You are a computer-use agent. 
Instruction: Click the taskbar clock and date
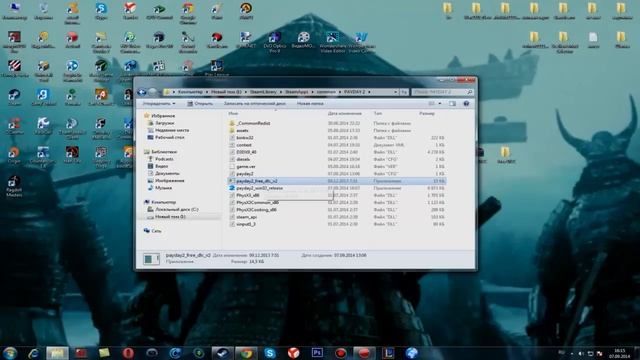point(619,353)
